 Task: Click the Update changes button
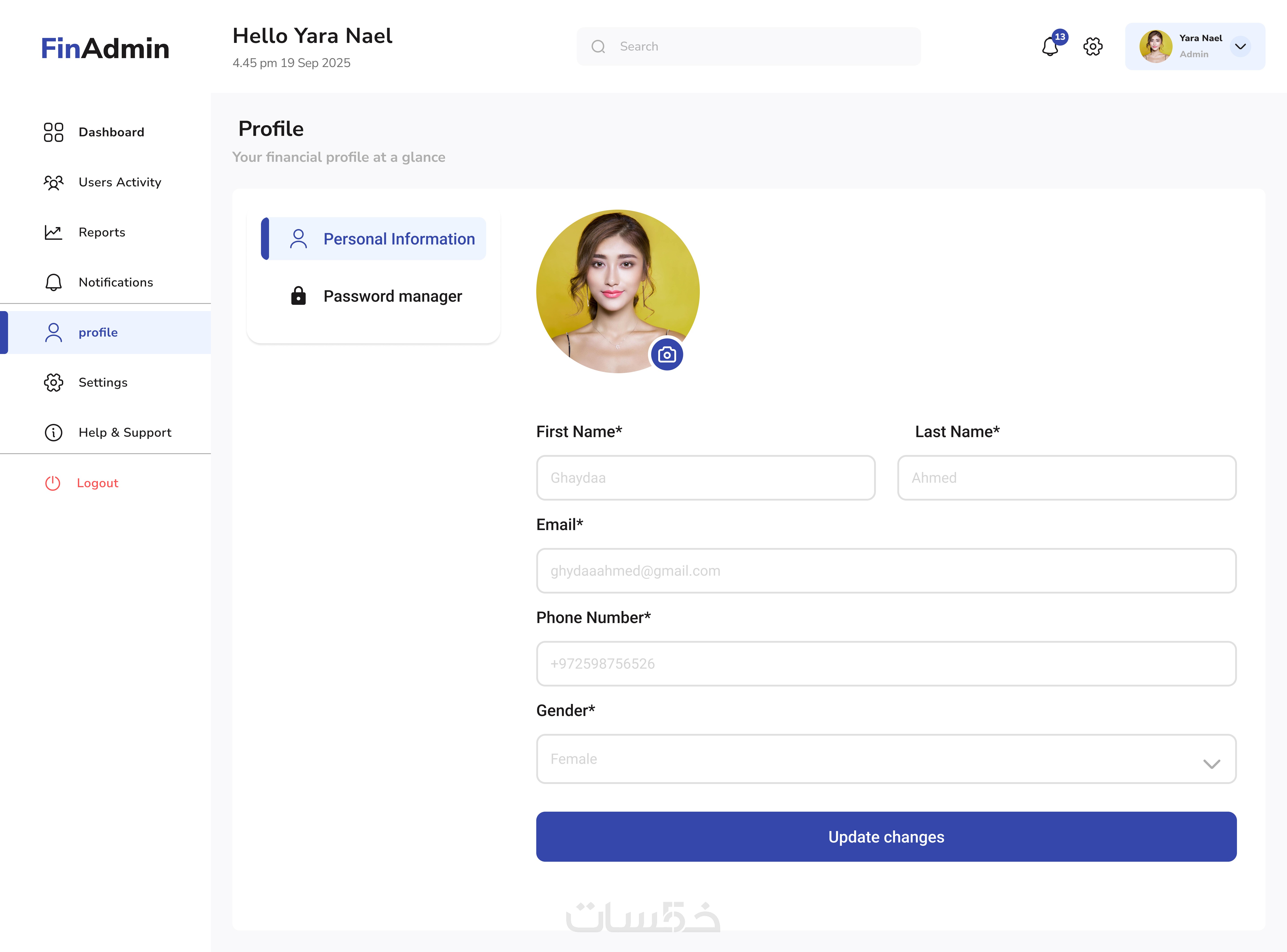(886, 837)
